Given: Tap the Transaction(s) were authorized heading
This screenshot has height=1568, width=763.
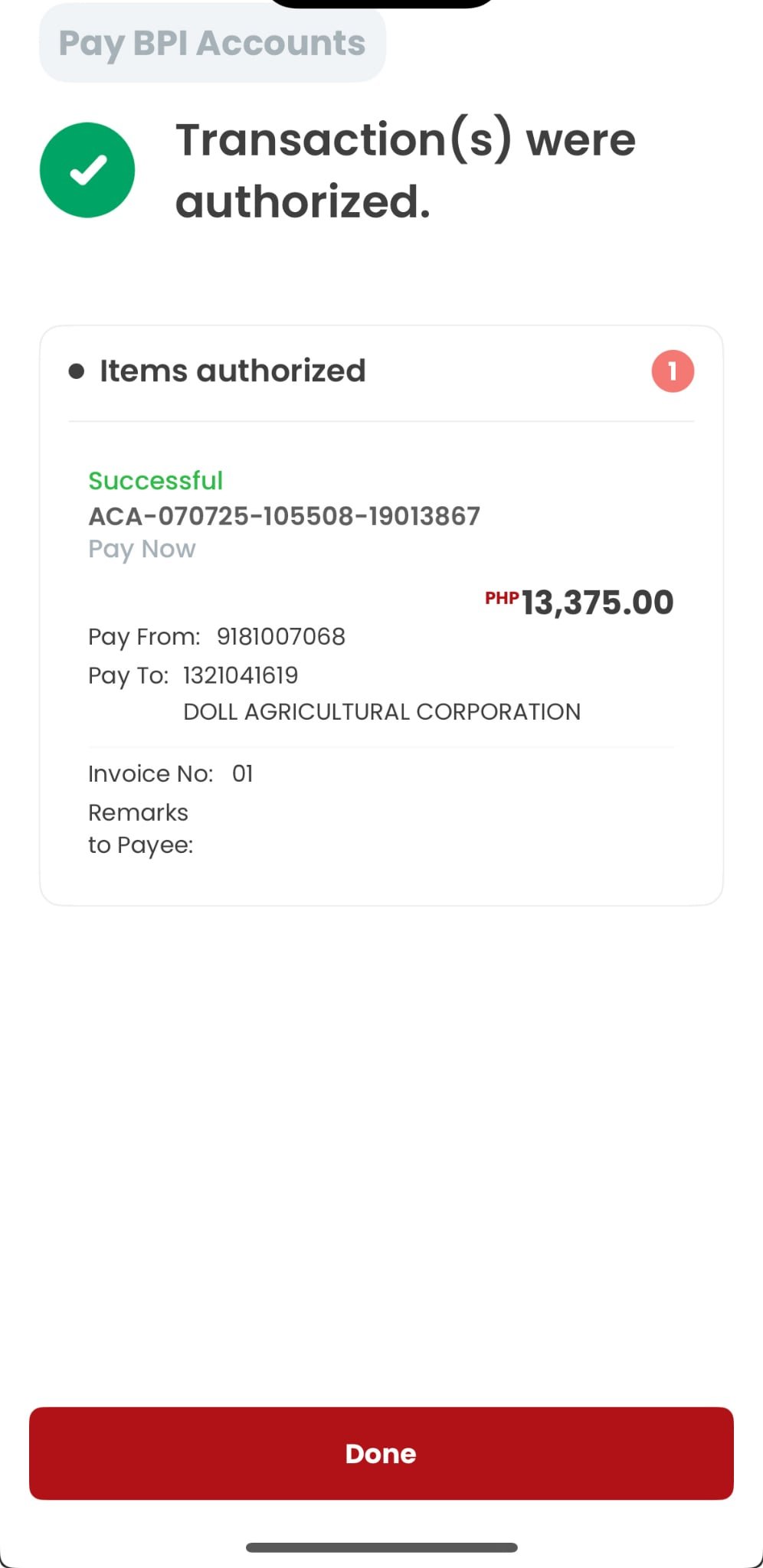Looking at the screenshot, I should point(406,170).
